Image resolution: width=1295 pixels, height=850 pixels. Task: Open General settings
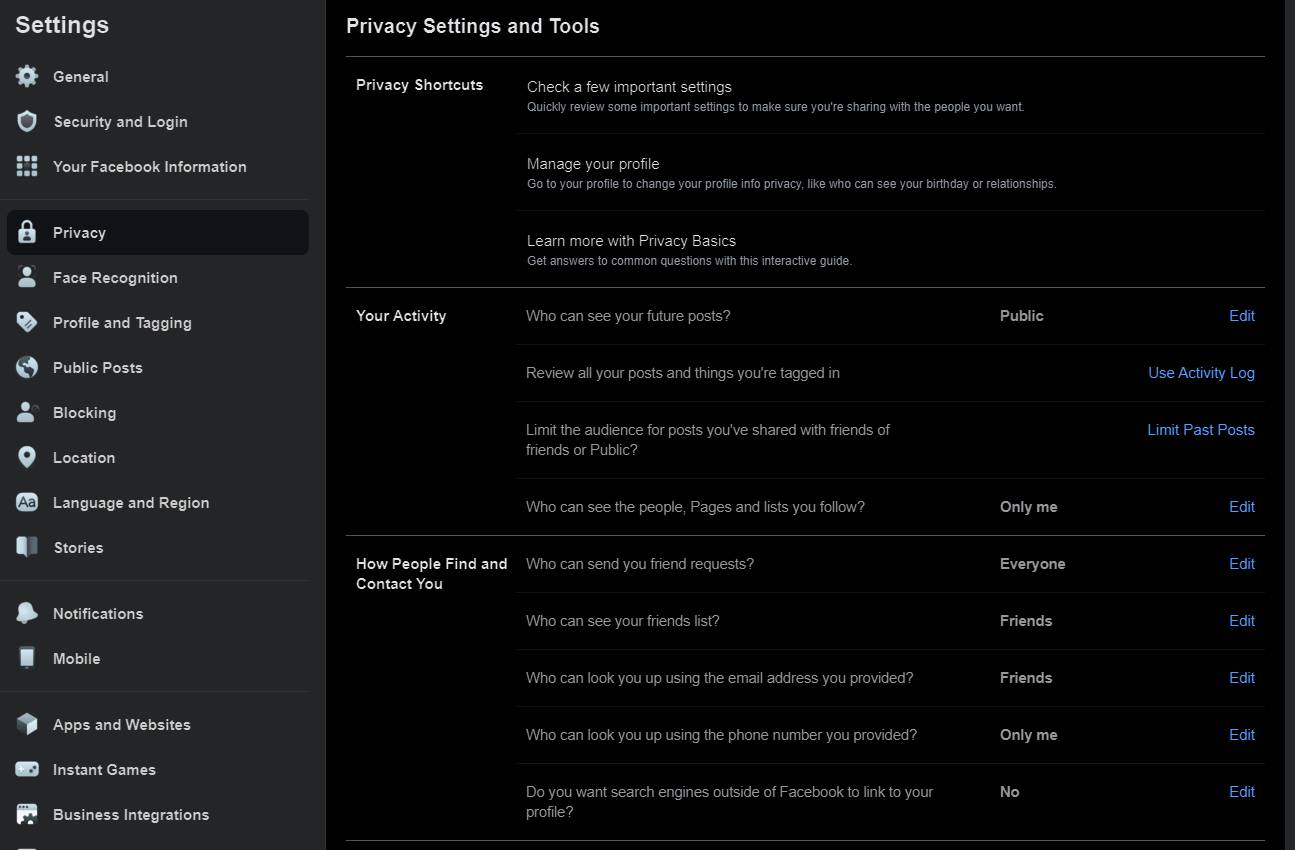(x=158, y=76)
